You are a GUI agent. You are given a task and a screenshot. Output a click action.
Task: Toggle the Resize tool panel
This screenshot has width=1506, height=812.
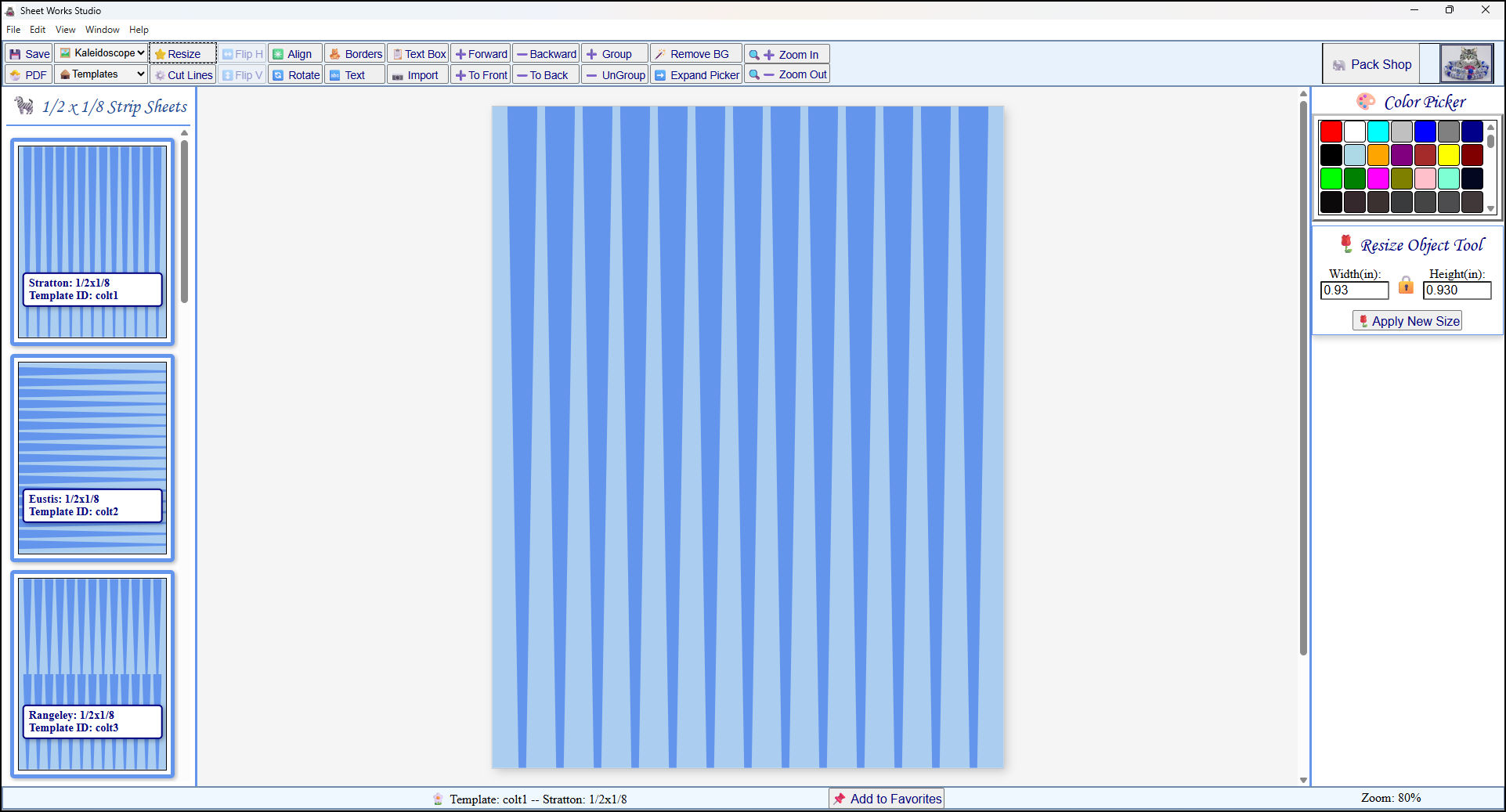pyautogui.click(x=182, y=54)
